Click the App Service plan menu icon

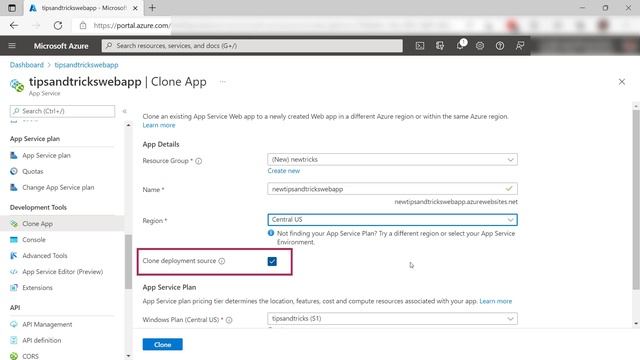click(14, 156)
